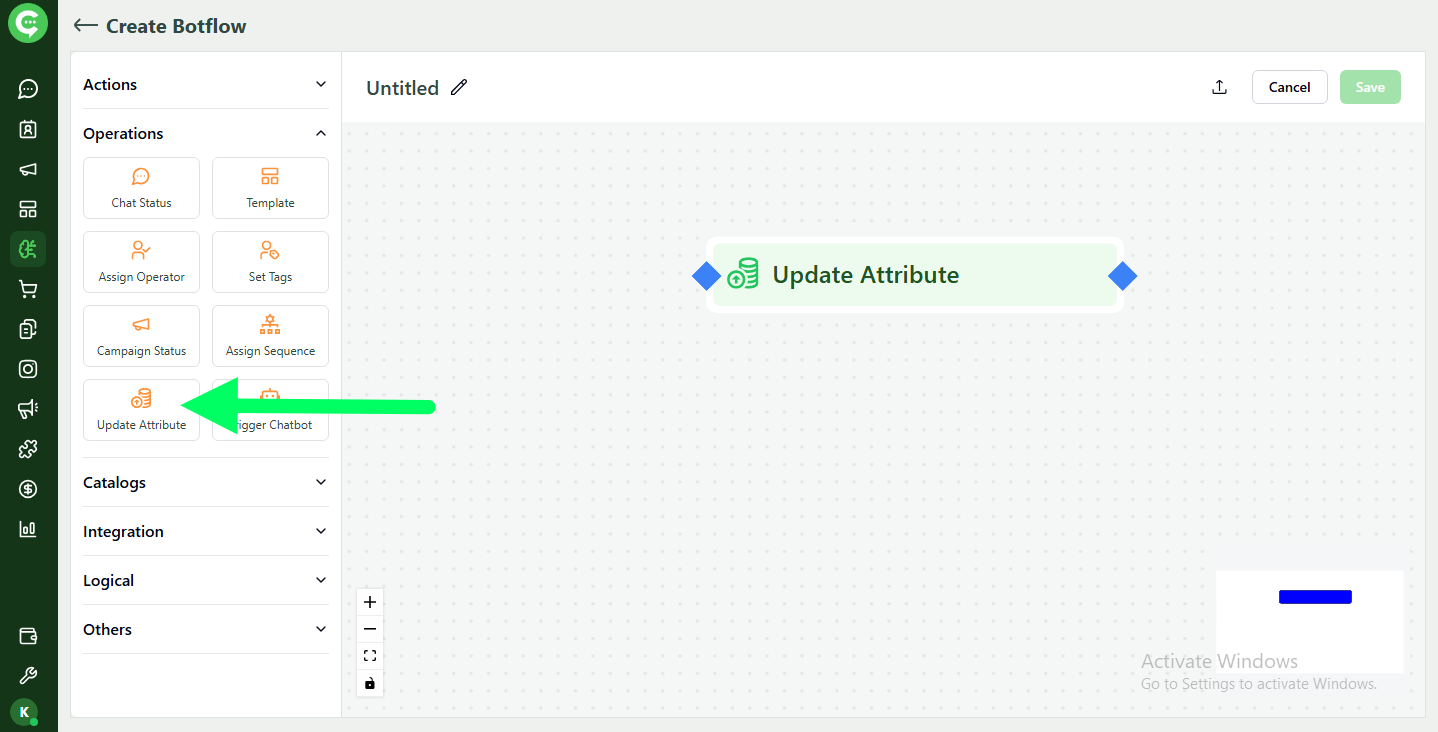This screenshot has height=732, width=1438.
Task: Open the Instagram channel from the sidebar
Action: click(x=27, y=368)
